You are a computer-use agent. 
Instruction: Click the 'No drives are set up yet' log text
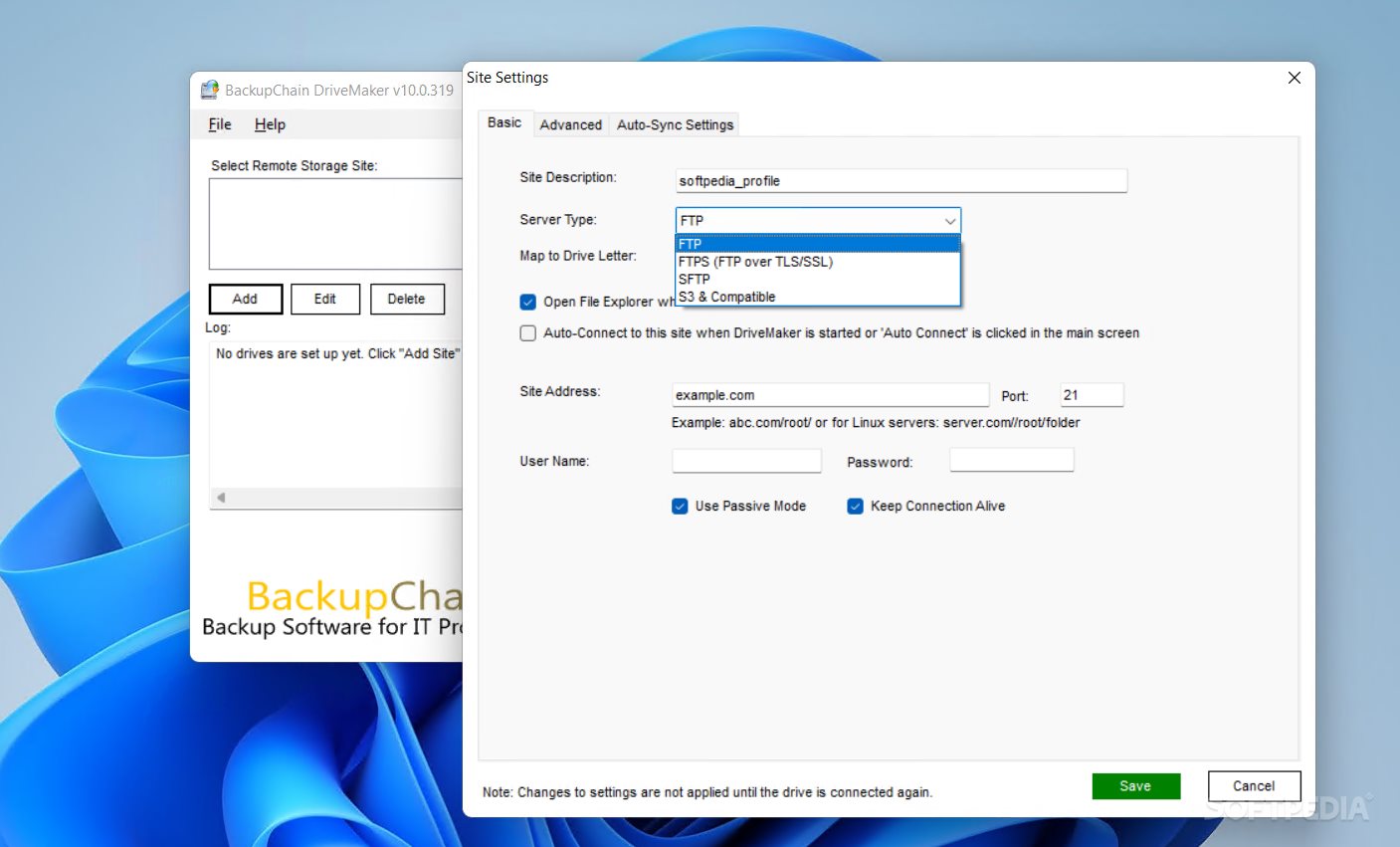click(338, 353)
